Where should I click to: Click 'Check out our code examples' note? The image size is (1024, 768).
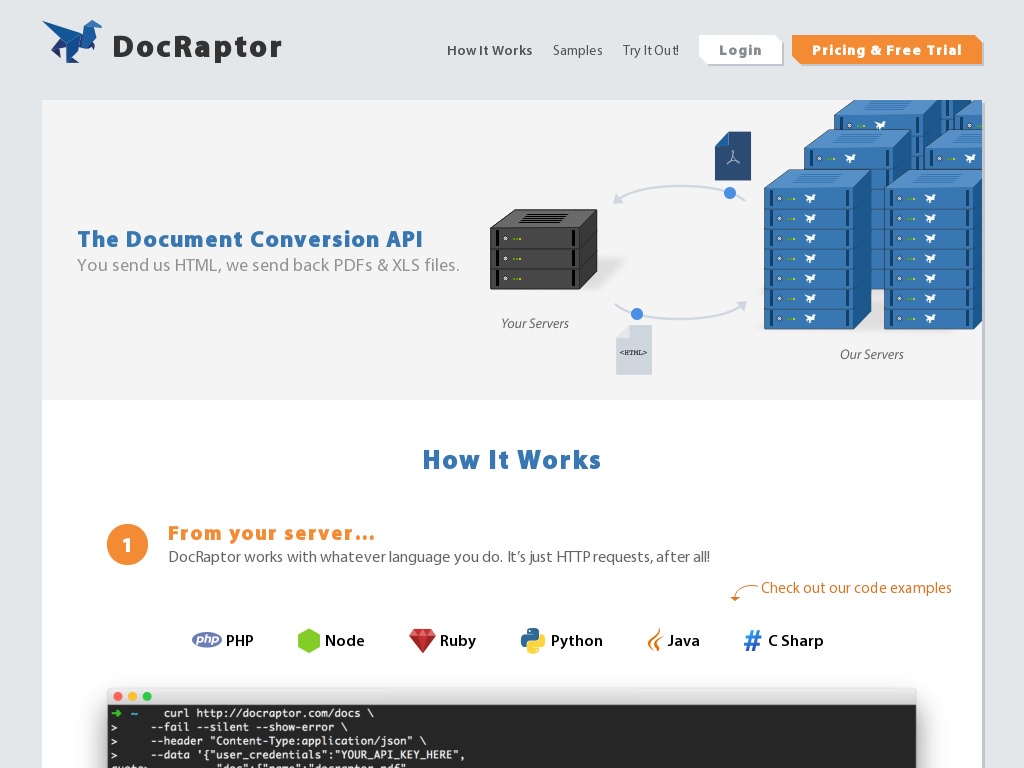[x=856, y=588]
